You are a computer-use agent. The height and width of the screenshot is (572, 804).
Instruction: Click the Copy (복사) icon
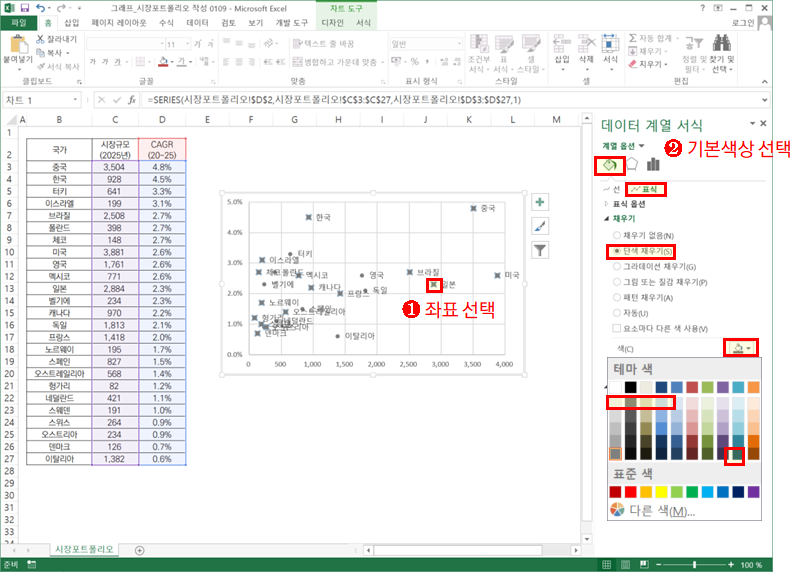[41, 53]
